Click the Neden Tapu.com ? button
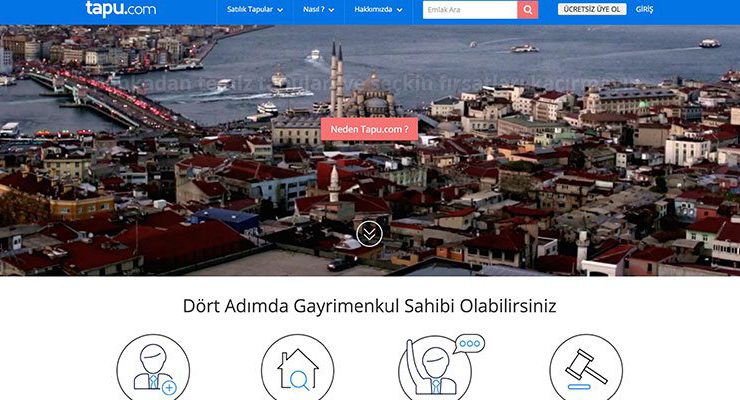The image size is (740, 400). click(370, 129)
